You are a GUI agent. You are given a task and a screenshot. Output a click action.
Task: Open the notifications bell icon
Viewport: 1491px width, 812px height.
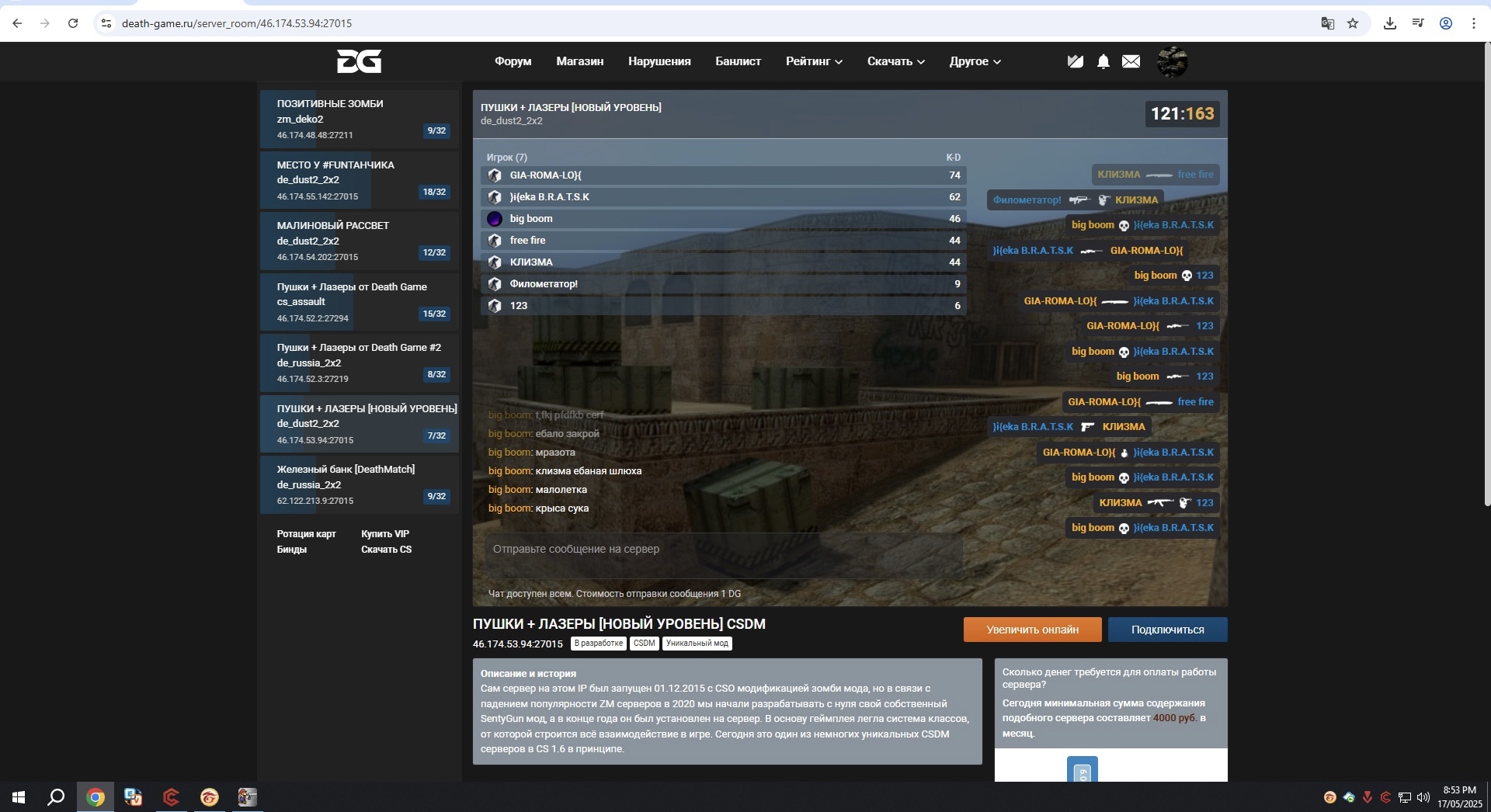click(1103, 61)
